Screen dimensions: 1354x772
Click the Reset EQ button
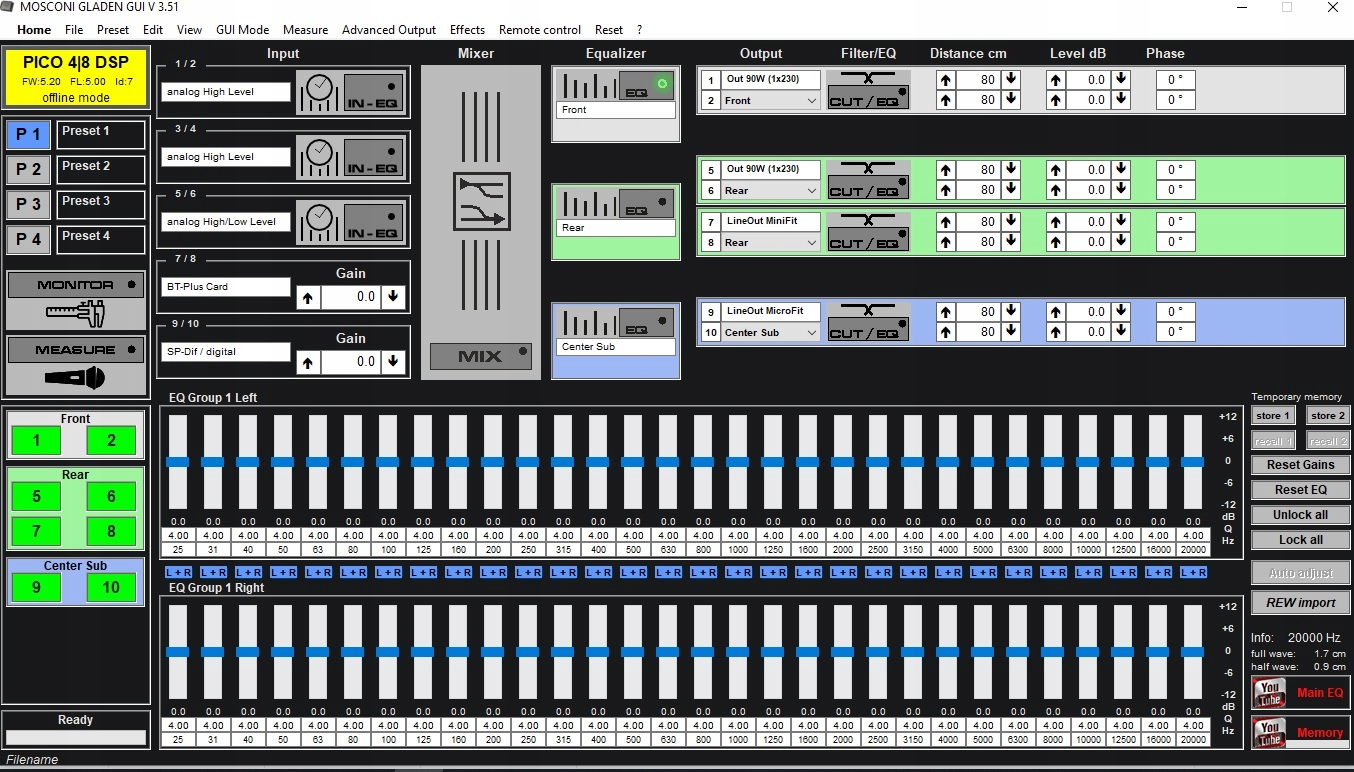coord(1300,490)
